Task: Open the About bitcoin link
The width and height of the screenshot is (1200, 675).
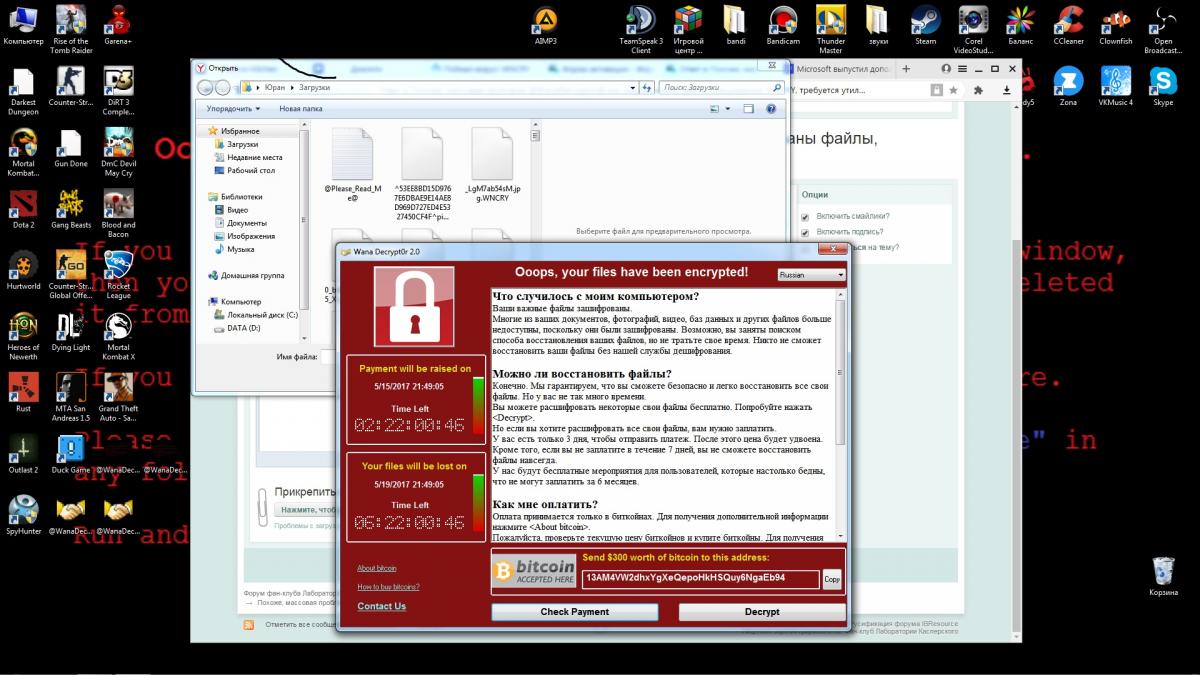Action: 377,568
